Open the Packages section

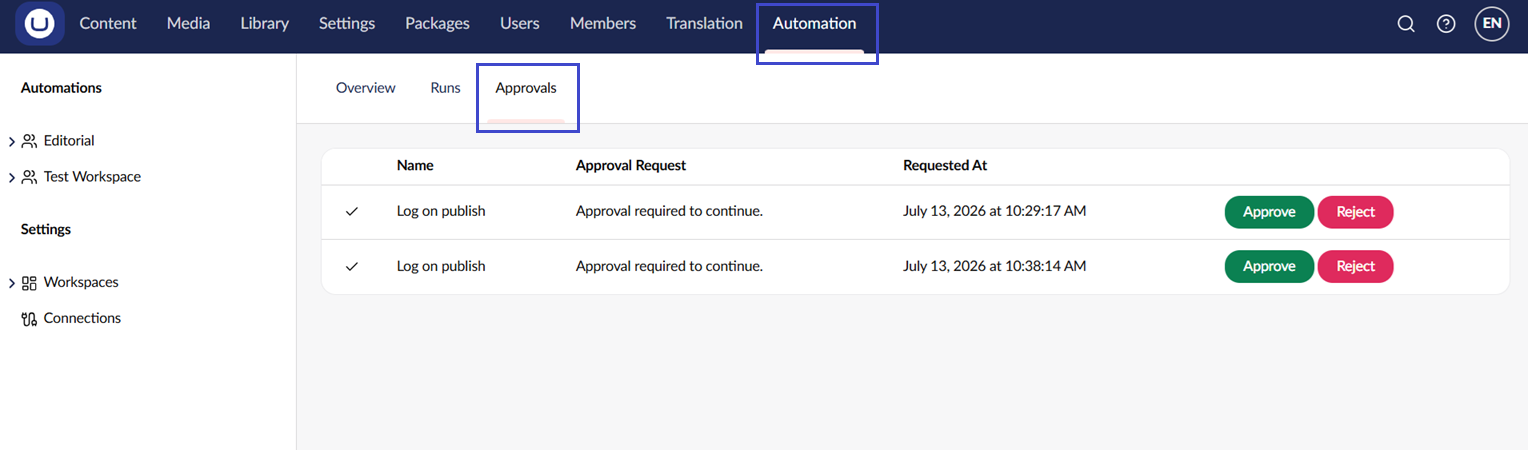[437, 23]
